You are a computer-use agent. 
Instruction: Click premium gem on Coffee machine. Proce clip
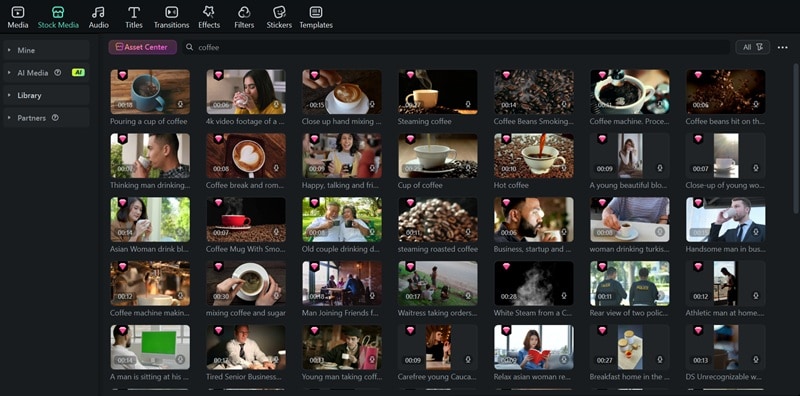click(x=602, y=75)
